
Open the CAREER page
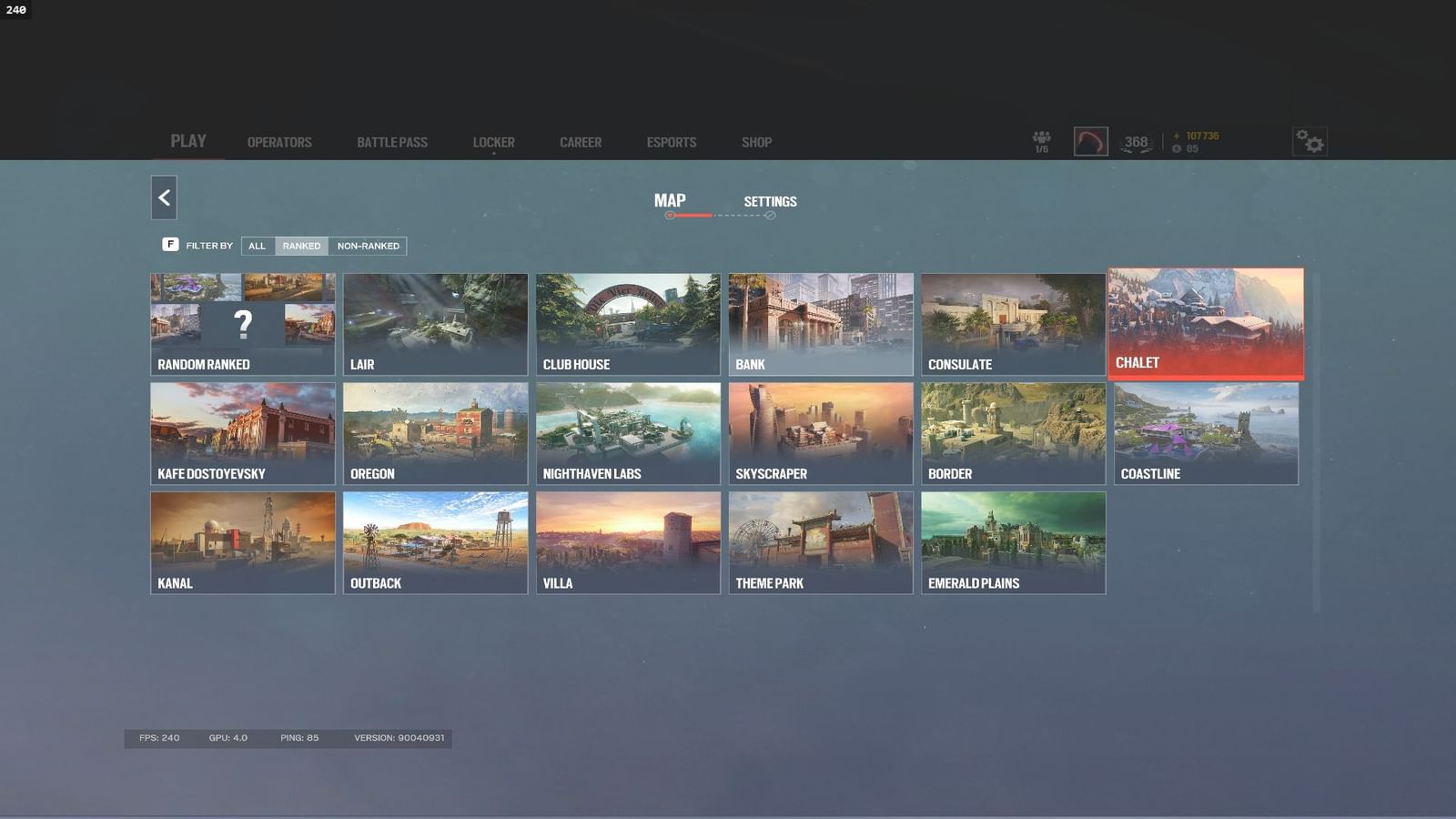580,142
